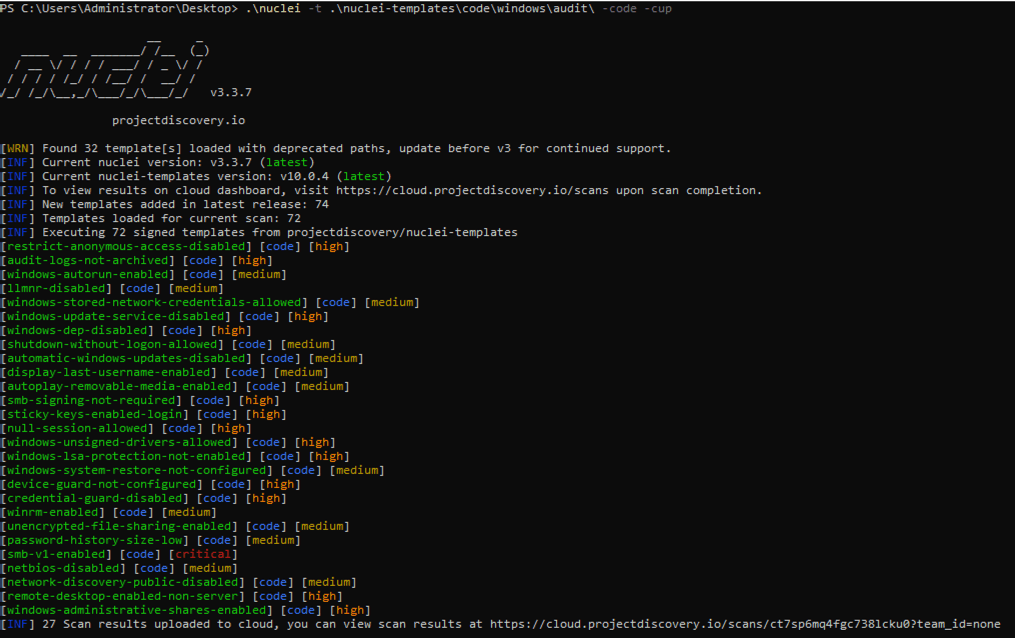Click the netbios-disabled template name

tap(64, 568)
